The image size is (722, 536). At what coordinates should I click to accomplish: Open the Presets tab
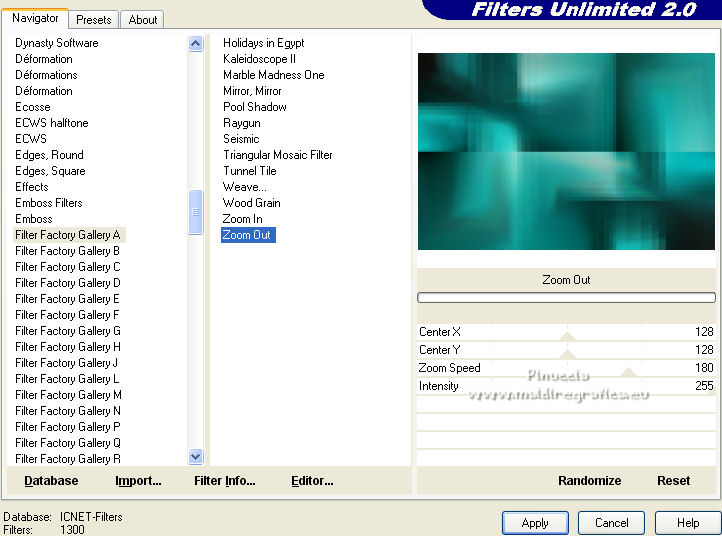coord(93,20)
